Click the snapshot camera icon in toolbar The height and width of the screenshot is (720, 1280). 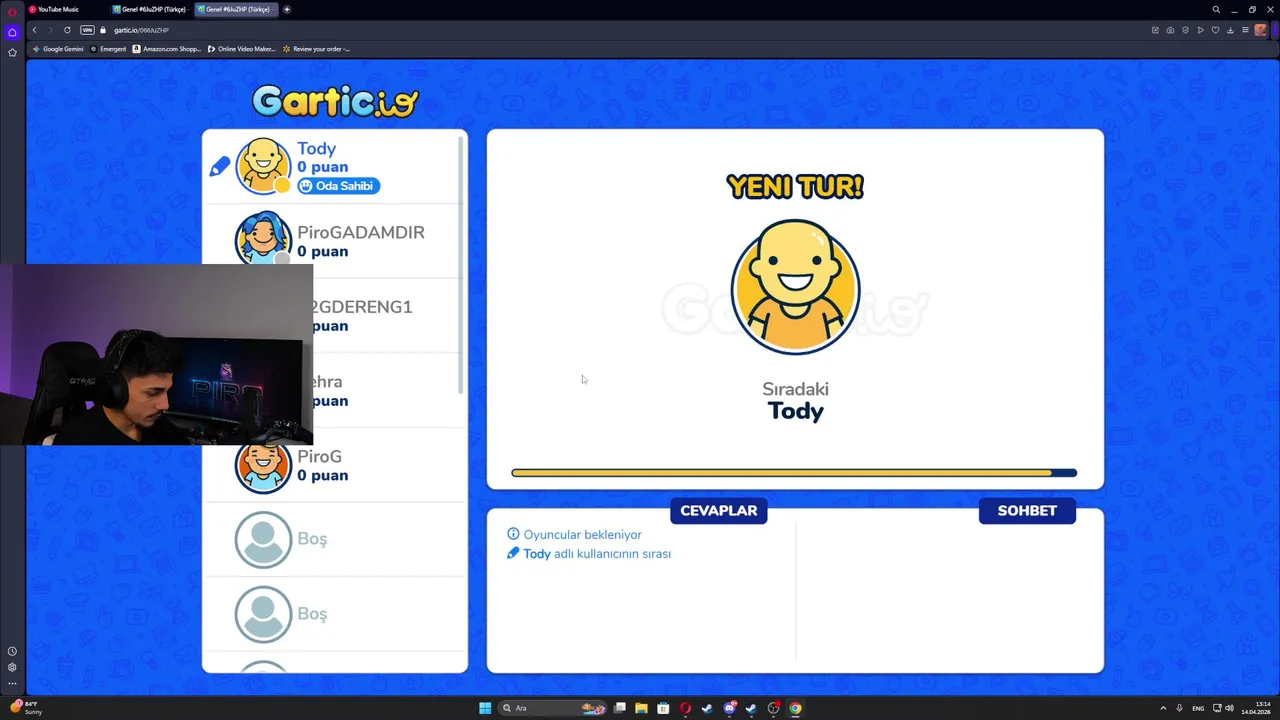click(x=1170, y=30)
